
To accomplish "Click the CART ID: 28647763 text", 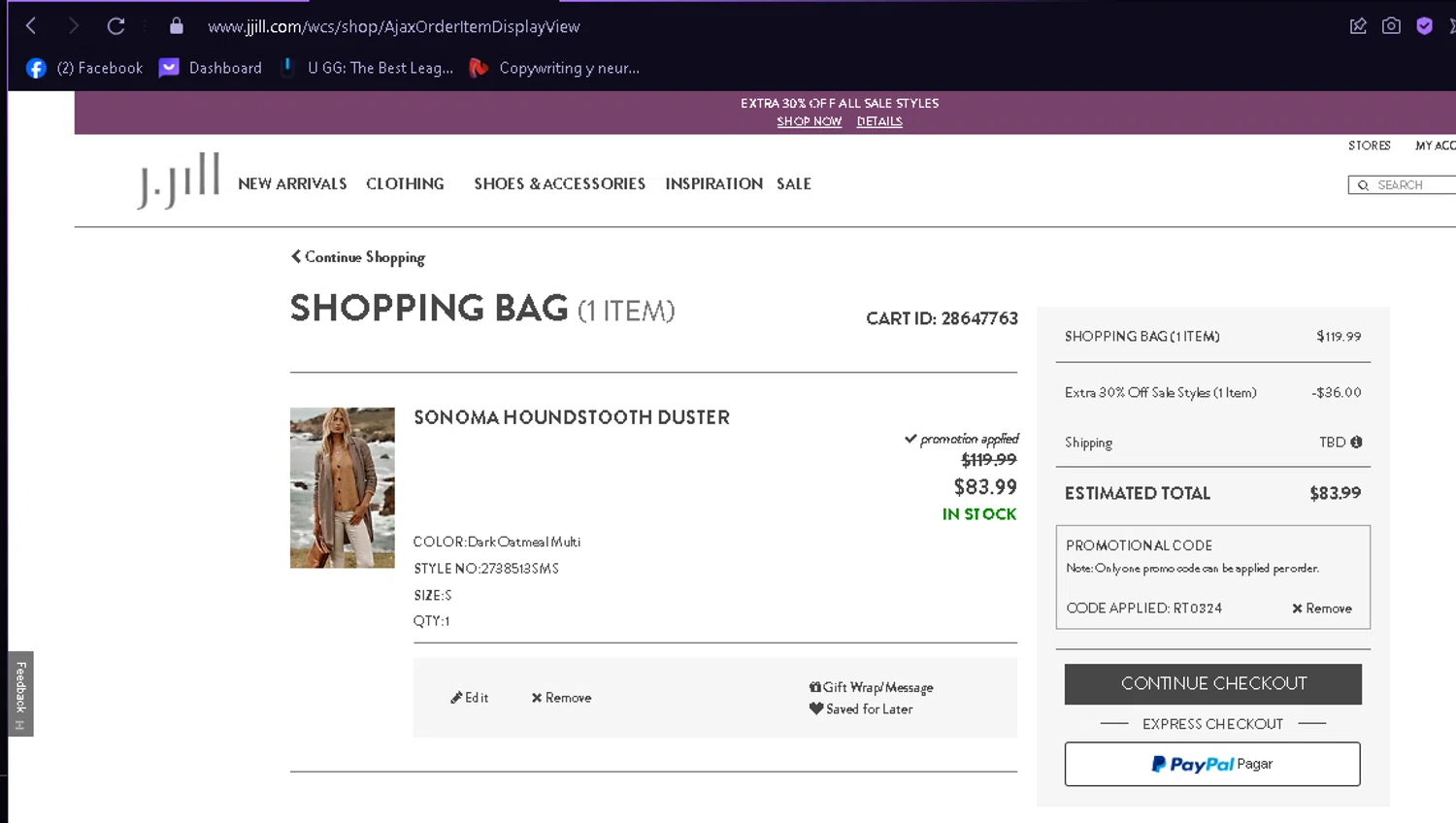I will 942,318.
